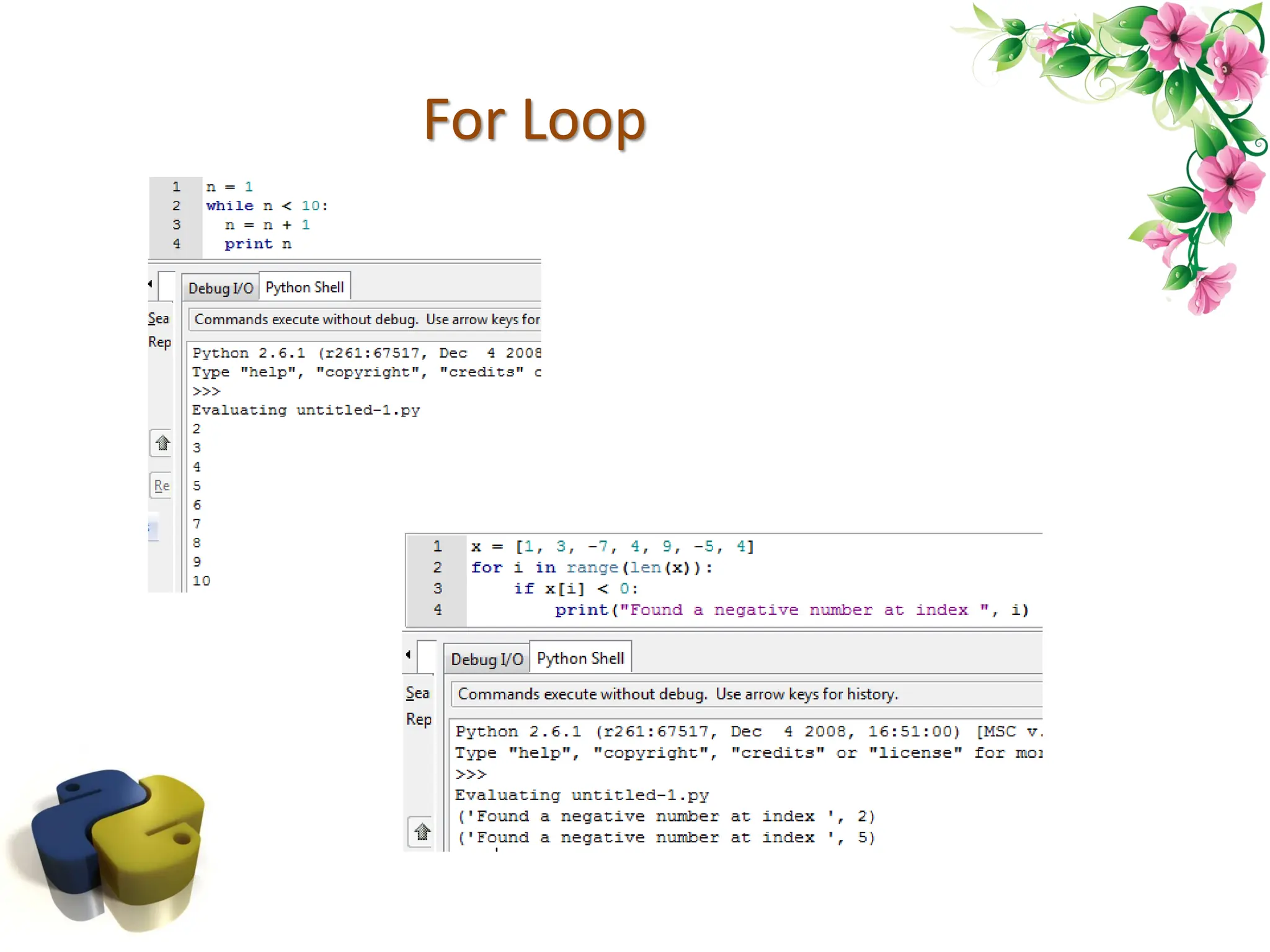Click the up-arrow icon beside the while-loop shell output

pyautogui.click(x=162, y=443)
